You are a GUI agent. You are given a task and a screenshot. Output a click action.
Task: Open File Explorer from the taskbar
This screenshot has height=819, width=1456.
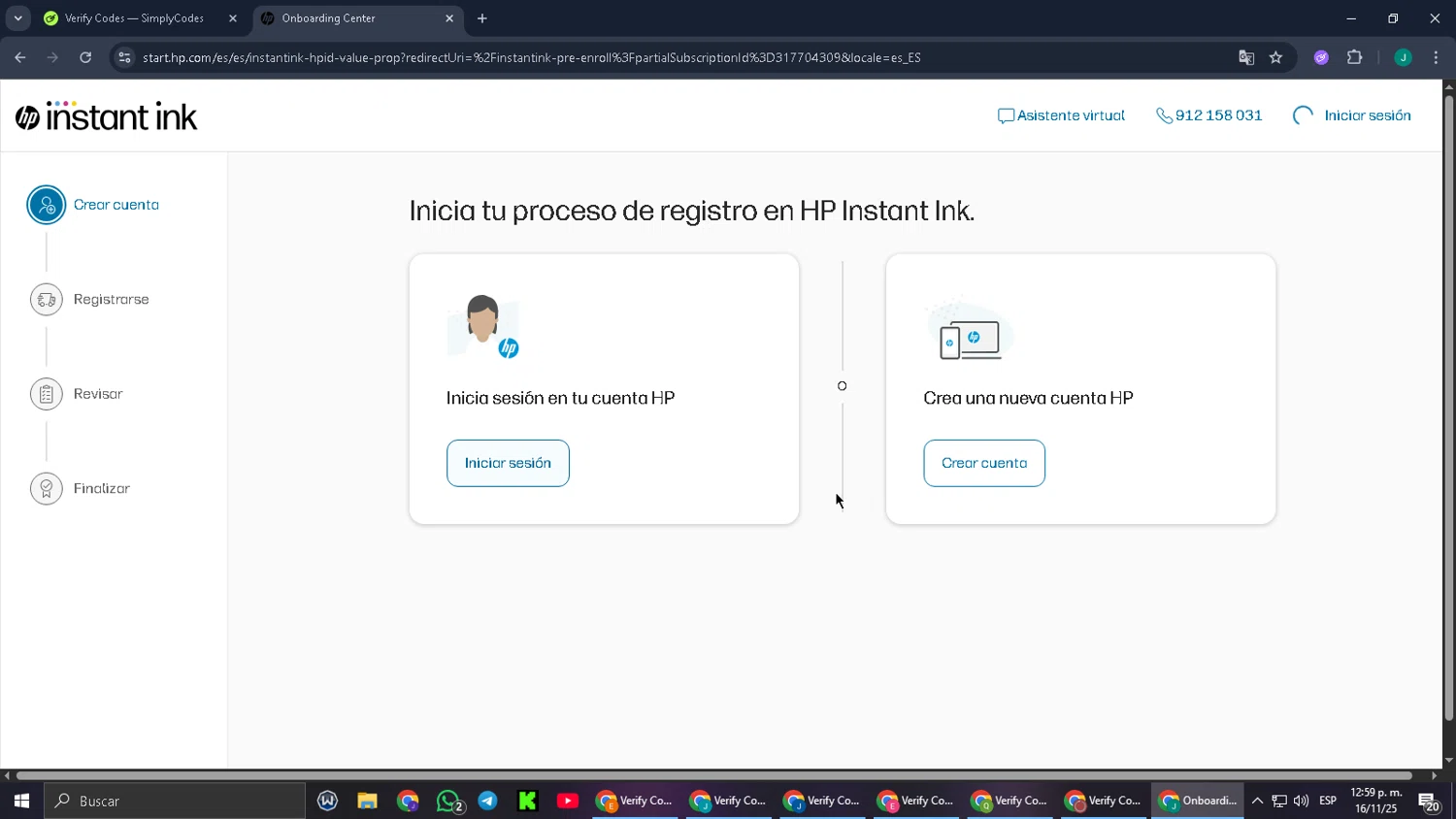click(367, 802)
